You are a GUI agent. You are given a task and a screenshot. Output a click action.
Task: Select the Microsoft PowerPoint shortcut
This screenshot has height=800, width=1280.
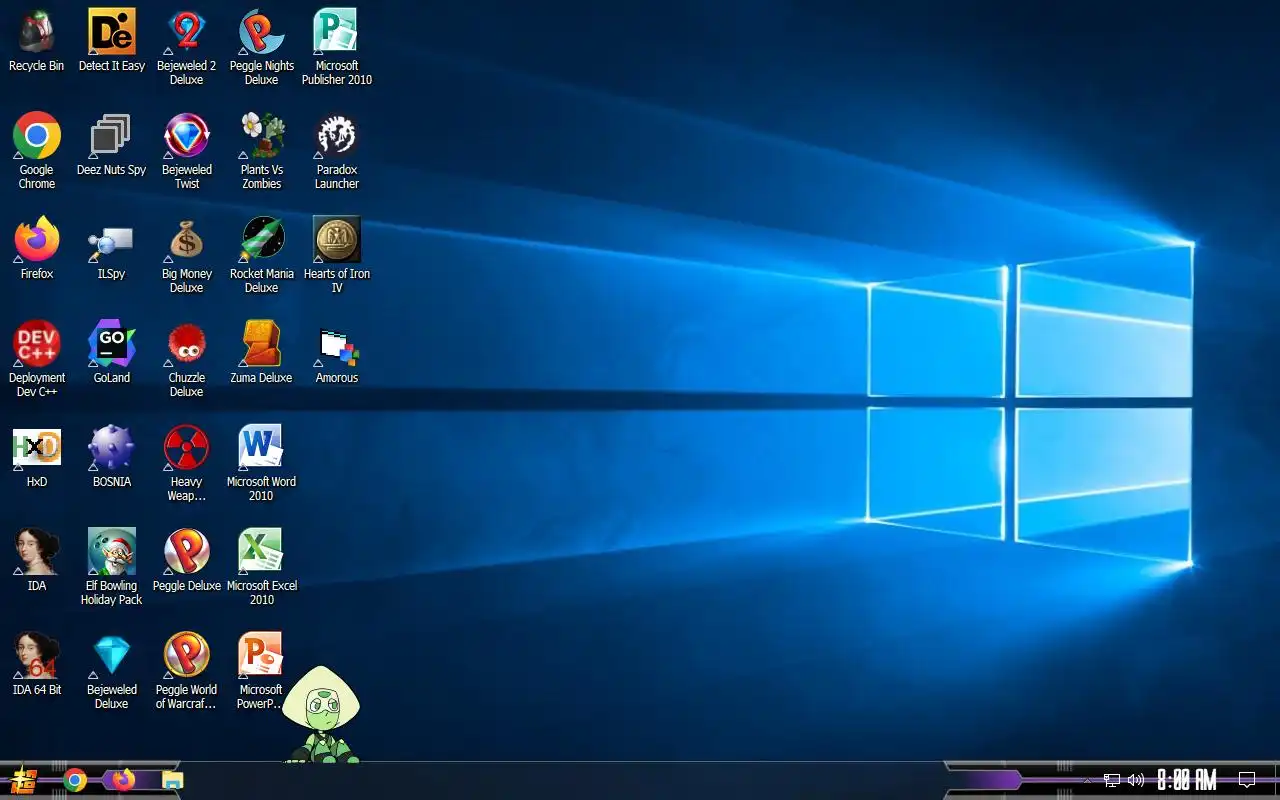tap(262, 670)
